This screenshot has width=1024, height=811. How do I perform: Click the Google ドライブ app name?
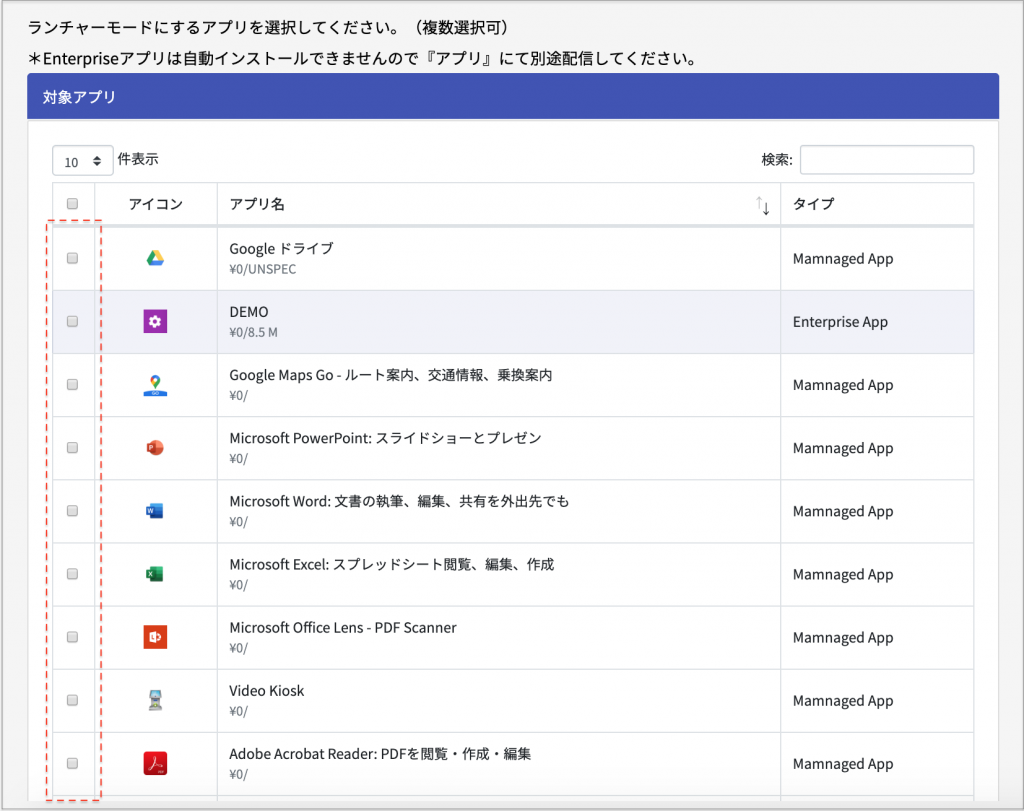pos(281,248)
